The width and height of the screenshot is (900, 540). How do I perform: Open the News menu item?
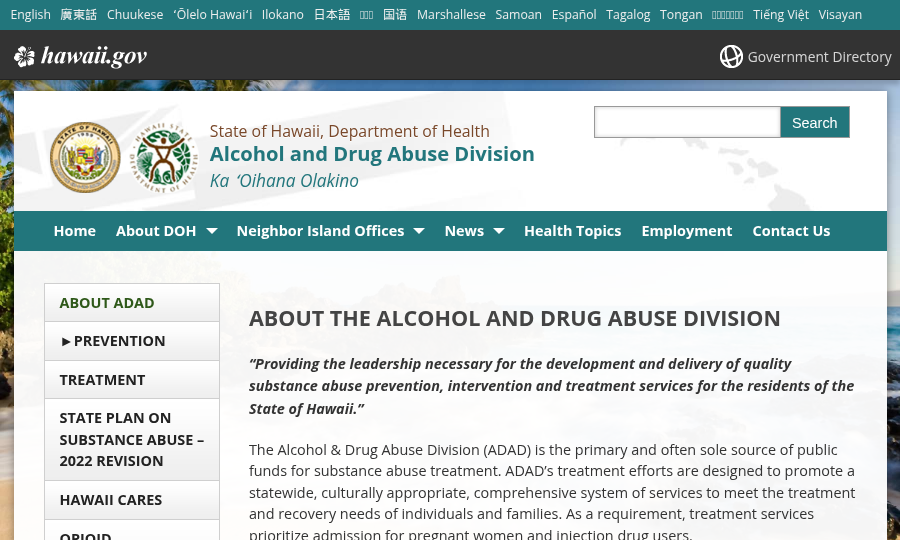point(464,231)
